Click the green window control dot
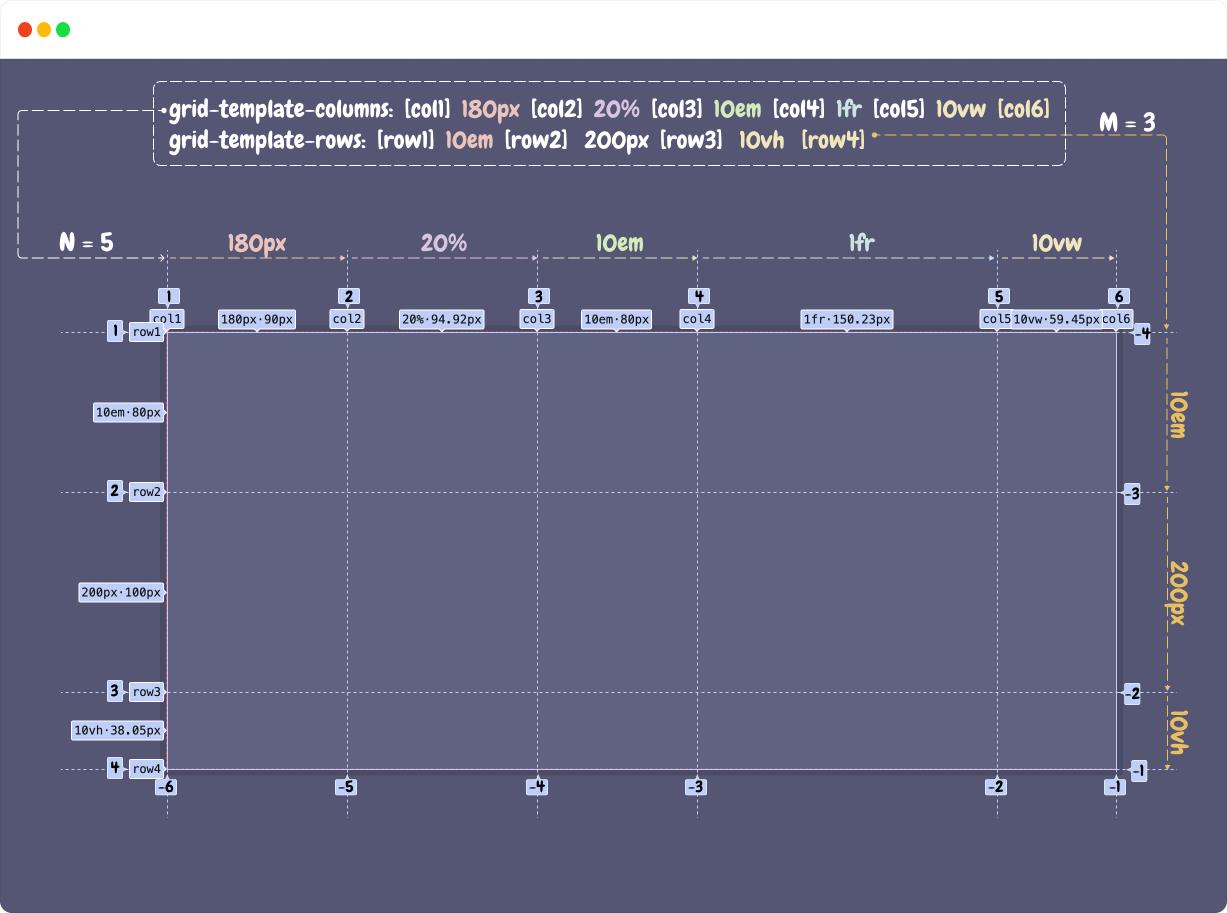Image resolution: width=1227 pixels, height=913 pixels. coord(63,30)
